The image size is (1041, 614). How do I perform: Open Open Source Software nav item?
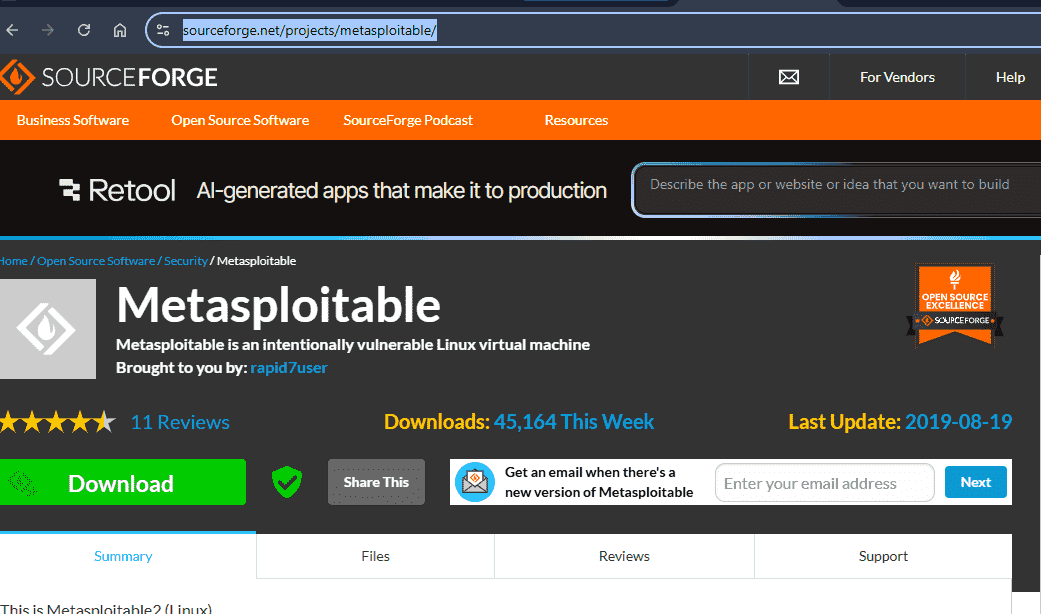(240, 120)
